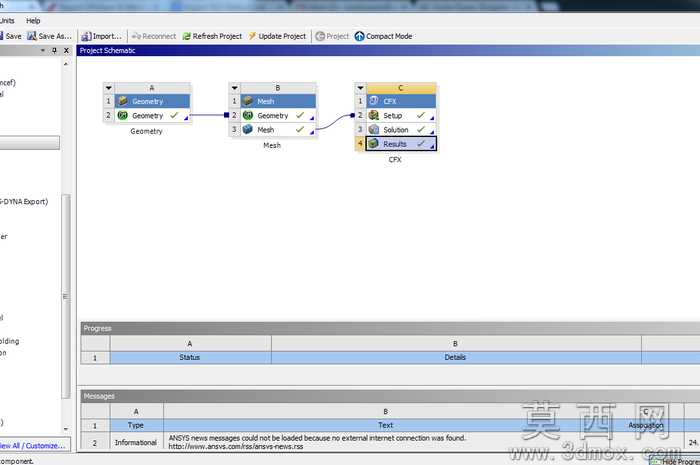Click the Geometry system name label
The width and height of the screenshot is (700, 465).
click(146, 131)
